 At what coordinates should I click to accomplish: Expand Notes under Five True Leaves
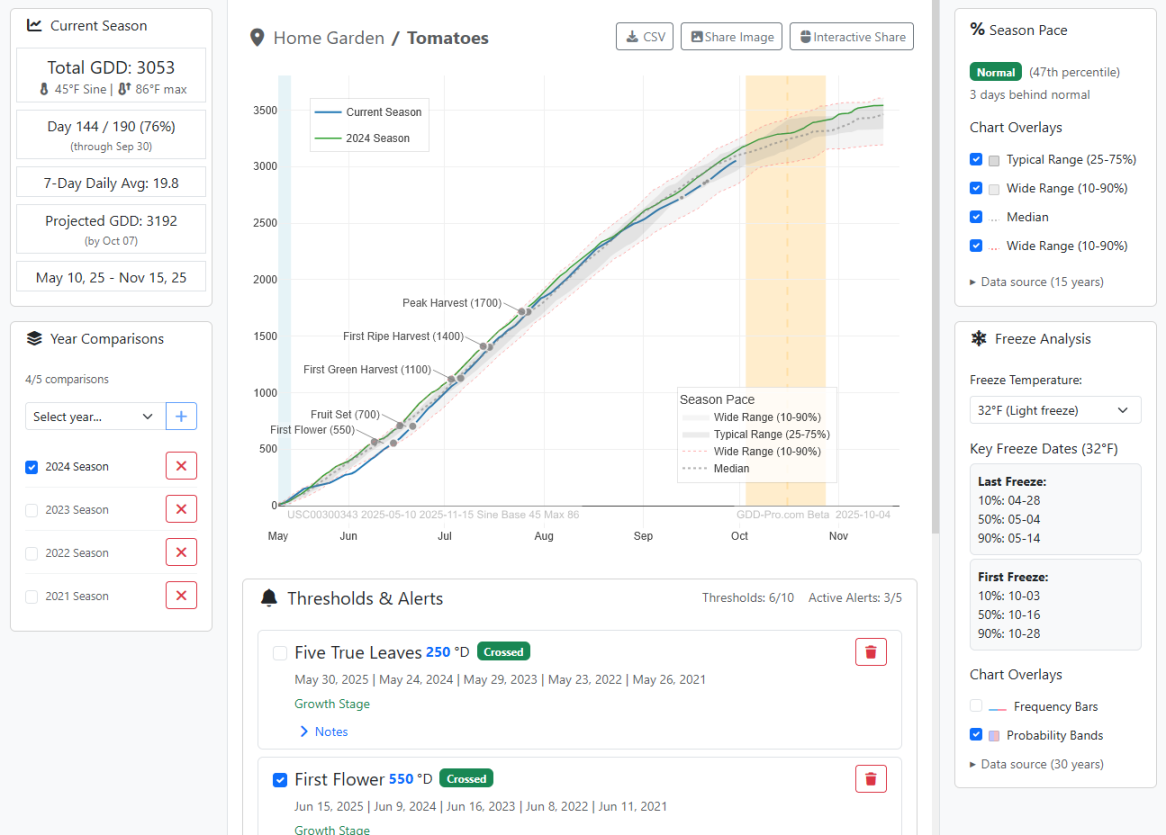click(x=324, y=732)
